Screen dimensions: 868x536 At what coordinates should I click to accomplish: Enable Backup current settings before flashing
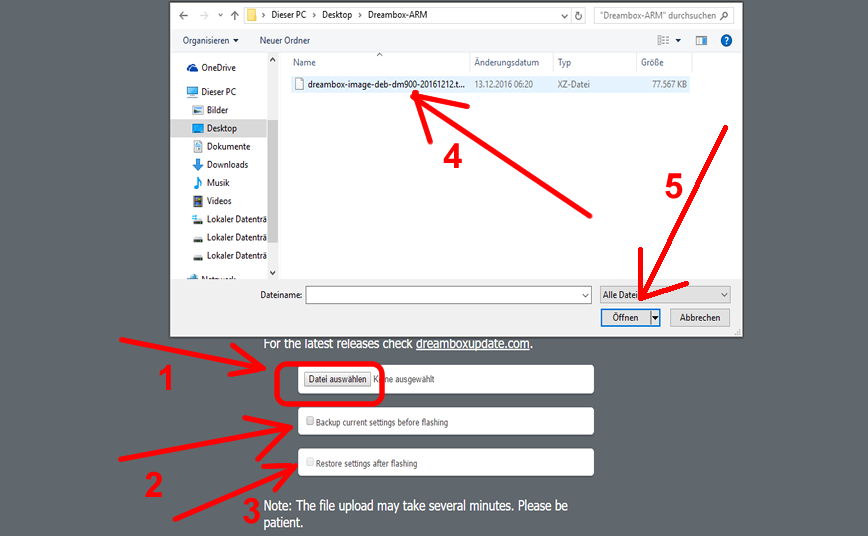[310, 421]
